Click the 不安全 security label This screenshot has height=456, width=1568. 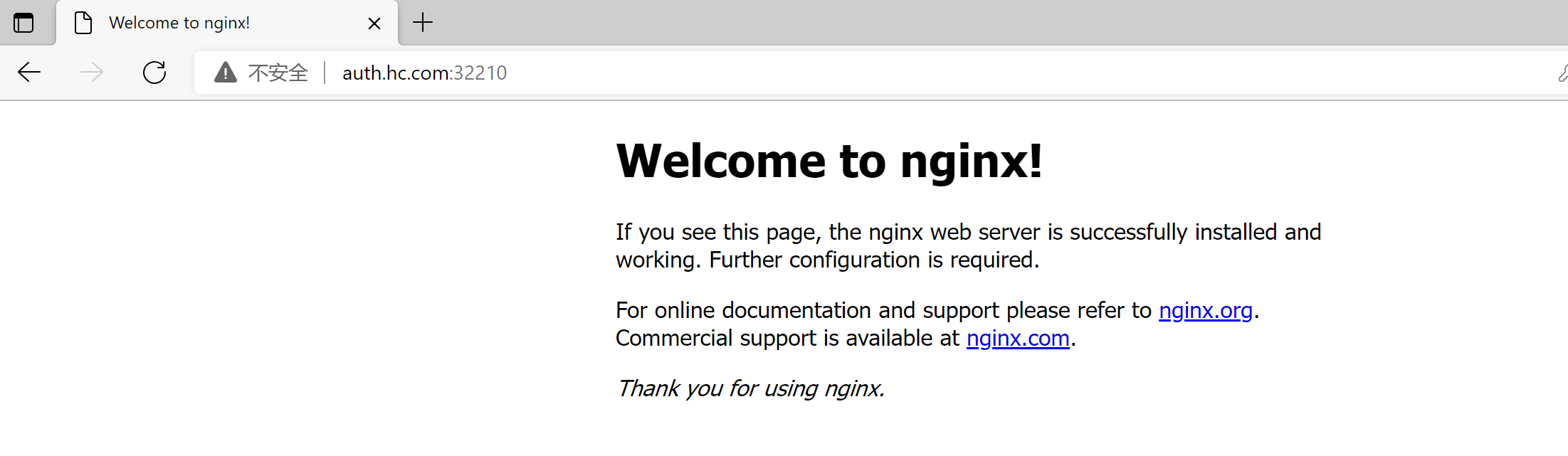pos(278,73)
